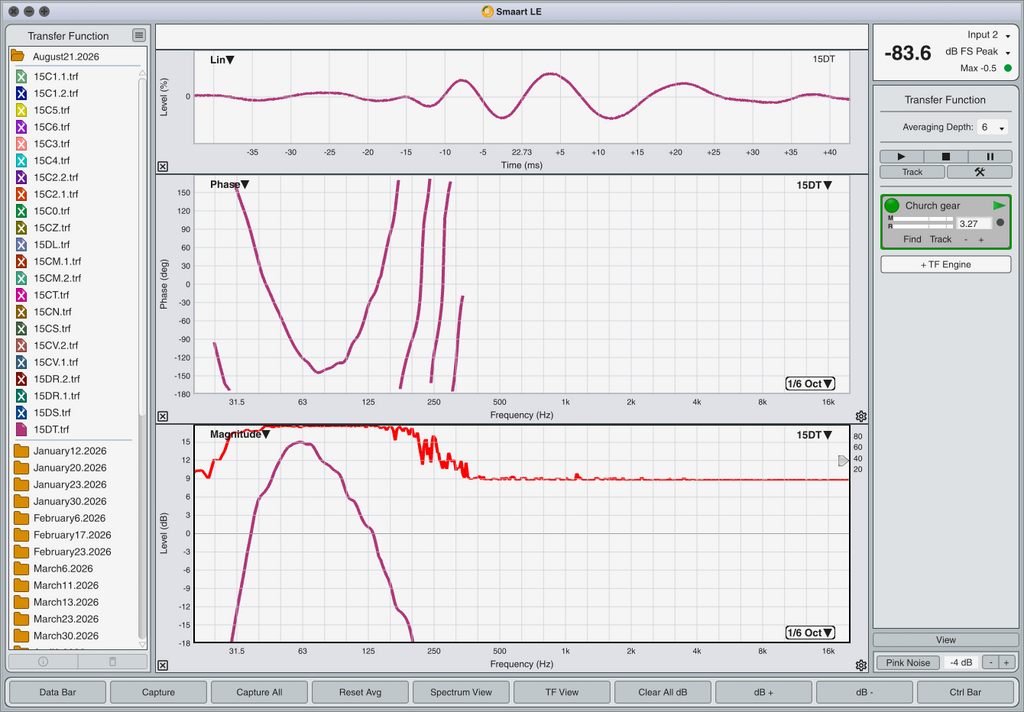
Task: Open the Lin impulse view dropdown
Action: point(222,59)
